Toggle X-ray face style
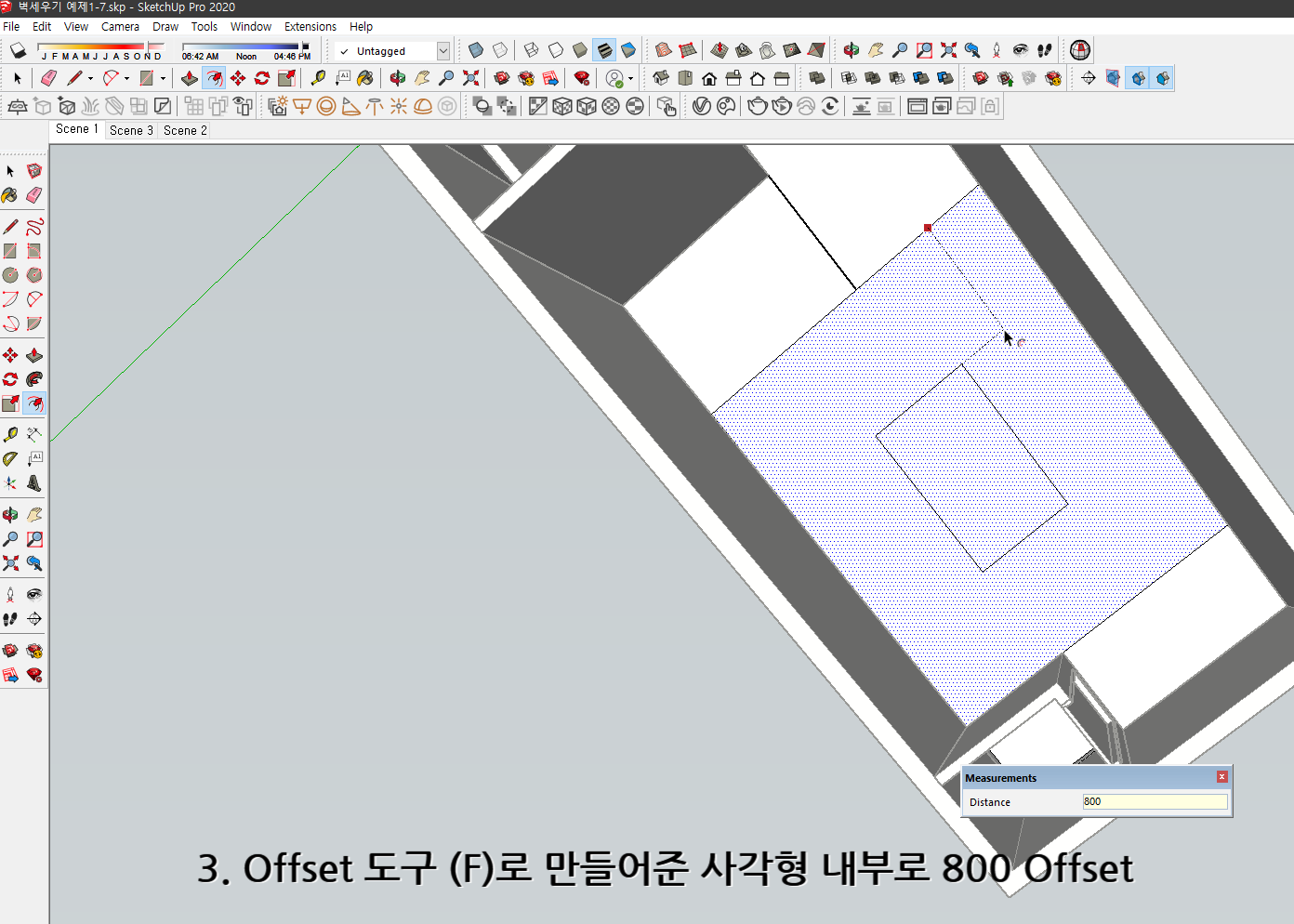Screen dimensions: 1294x924 tap(475, 50)
